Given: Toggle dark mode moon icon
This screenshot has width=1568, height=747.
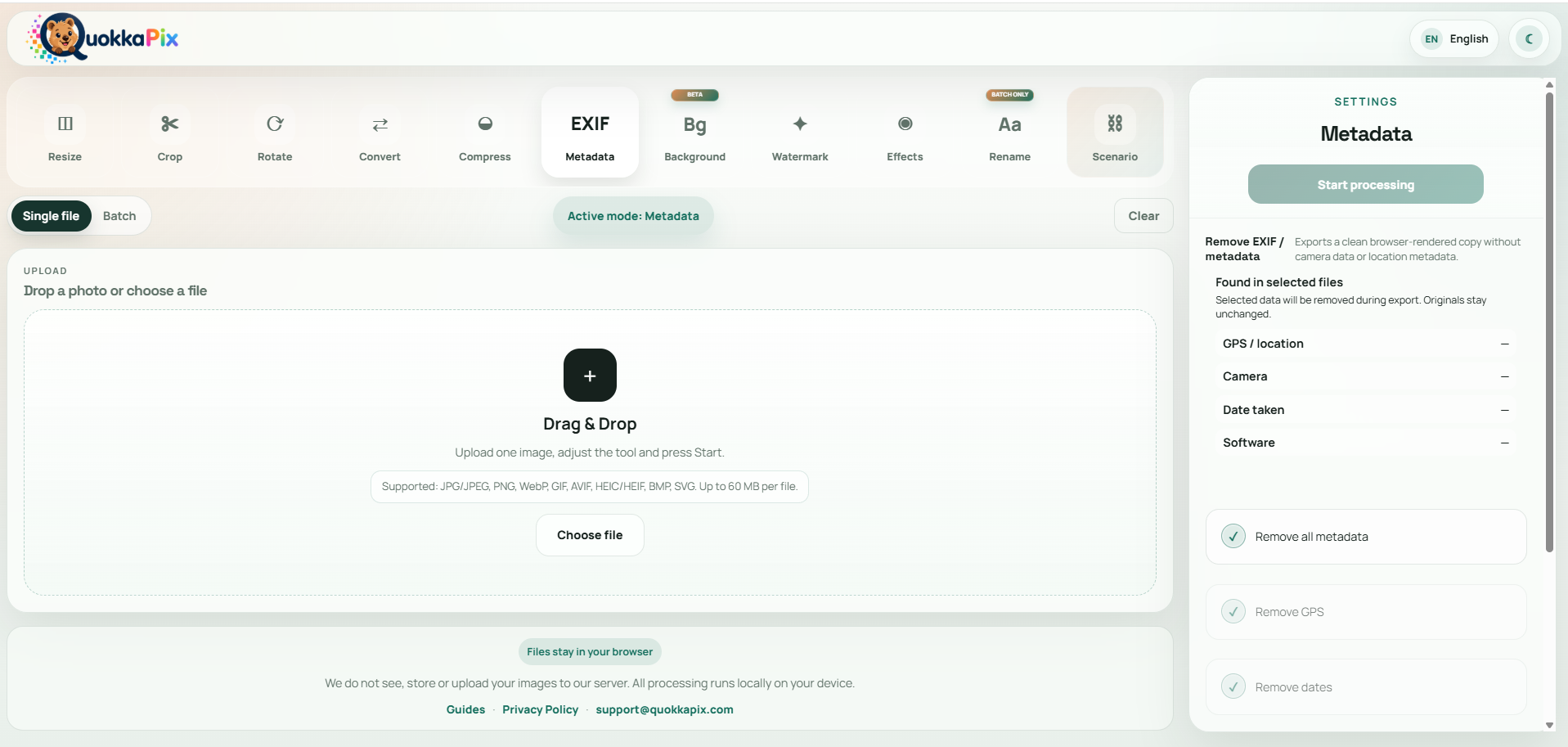Looking at the screenshot, I should click(x=1529, y=38).
